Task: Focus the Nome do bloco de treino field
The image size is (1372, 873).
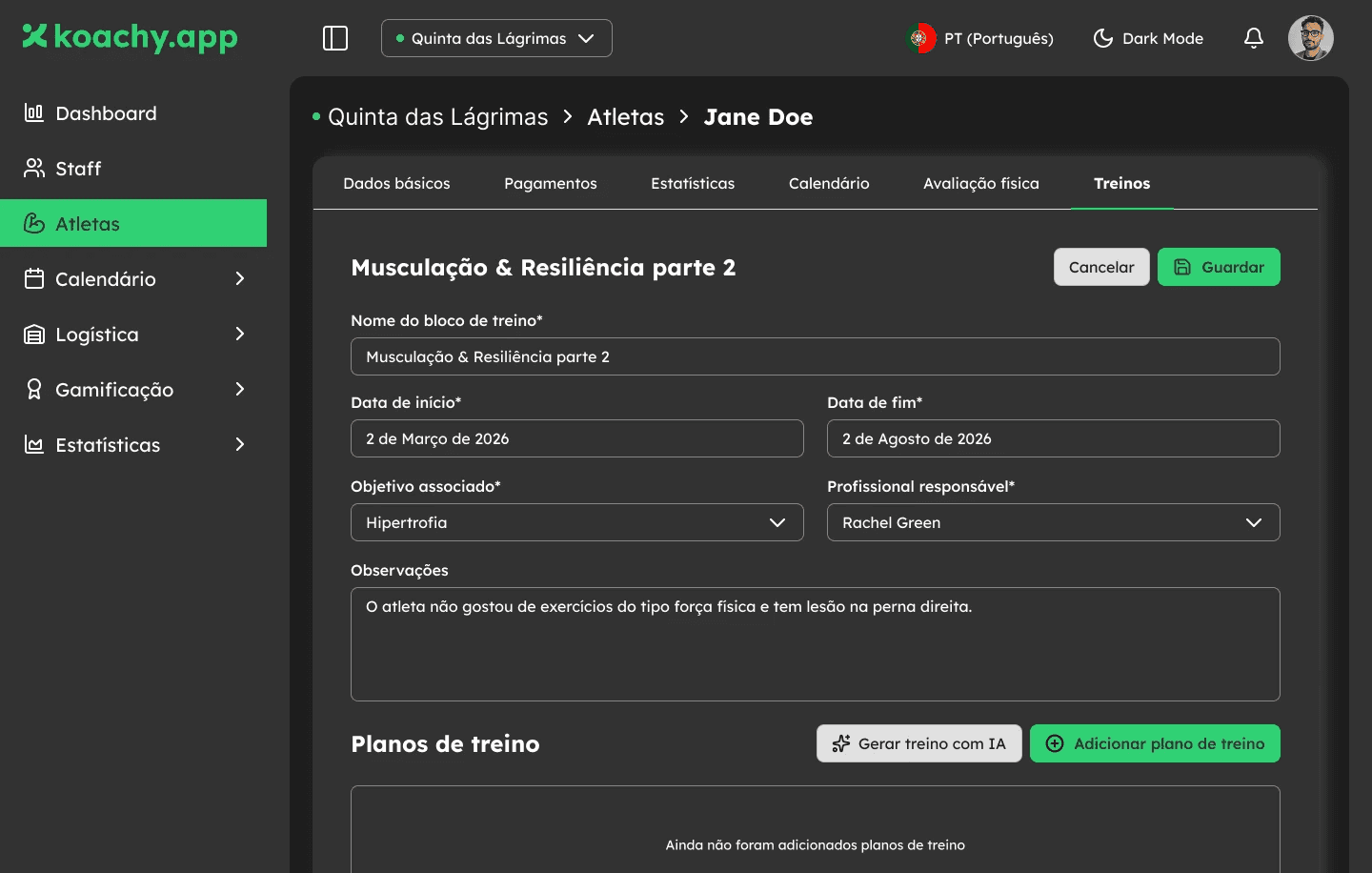Action: (x=816, y=356)
